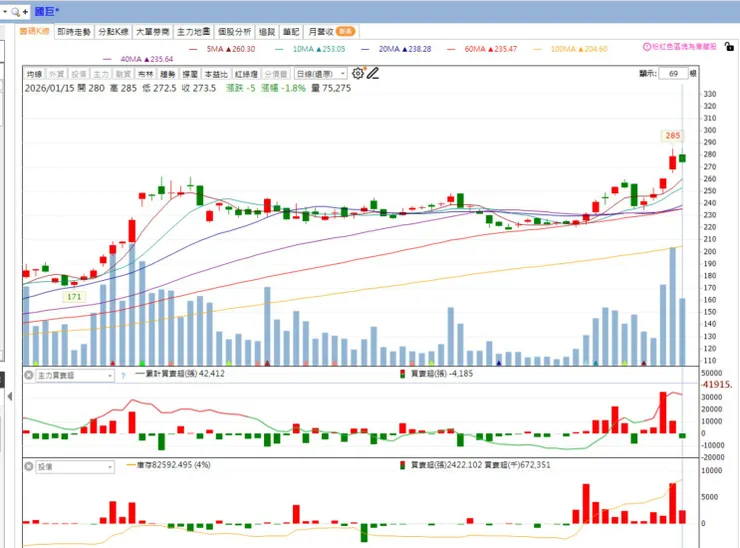Click the question mark help icon
Image resolution: width=740 pixels, height=548 pixels.
[x=123, y=376]
